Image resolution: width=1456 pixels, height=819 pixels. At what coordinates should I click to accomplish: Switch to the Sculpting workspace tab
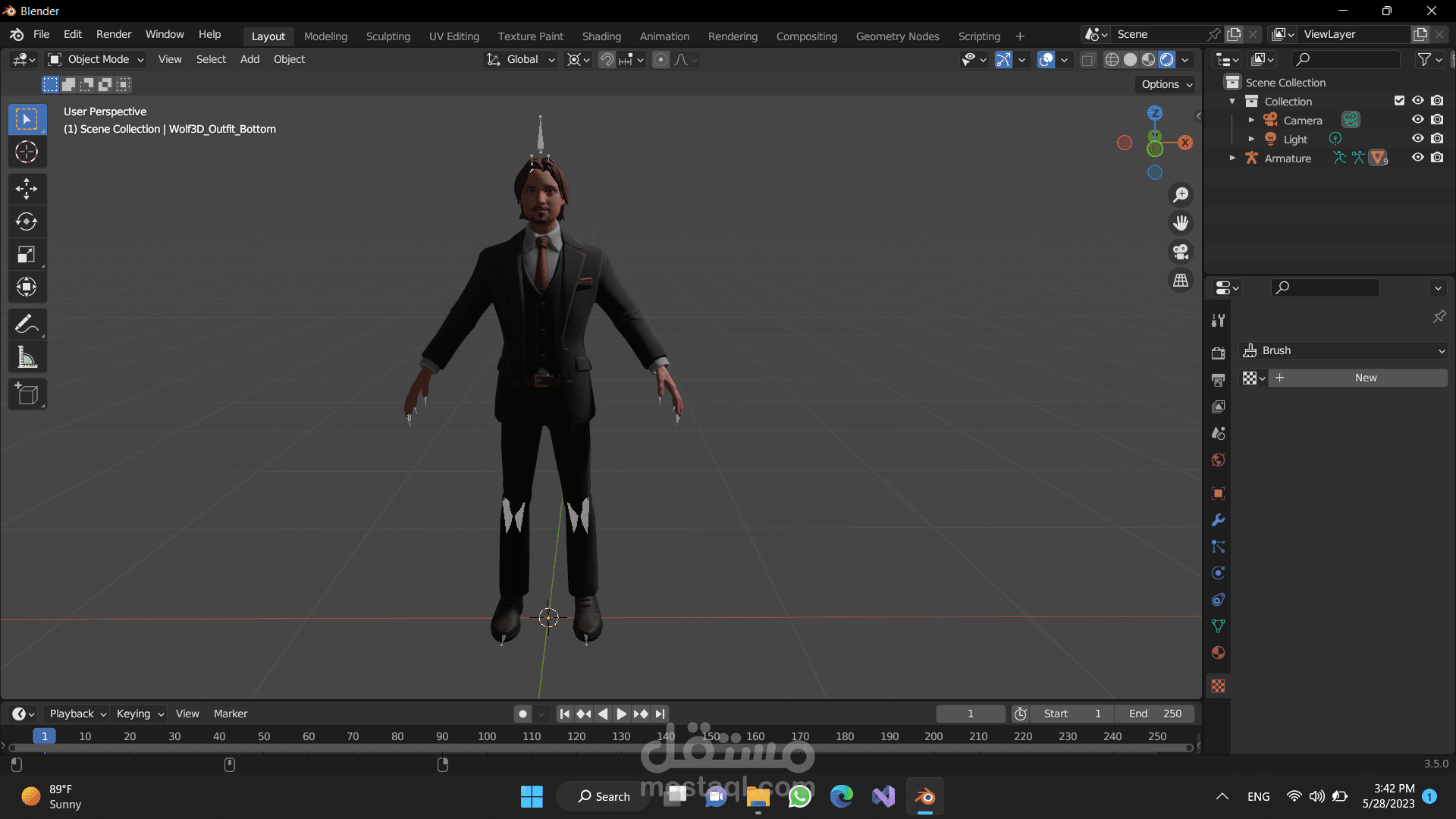tap(388, 36)
